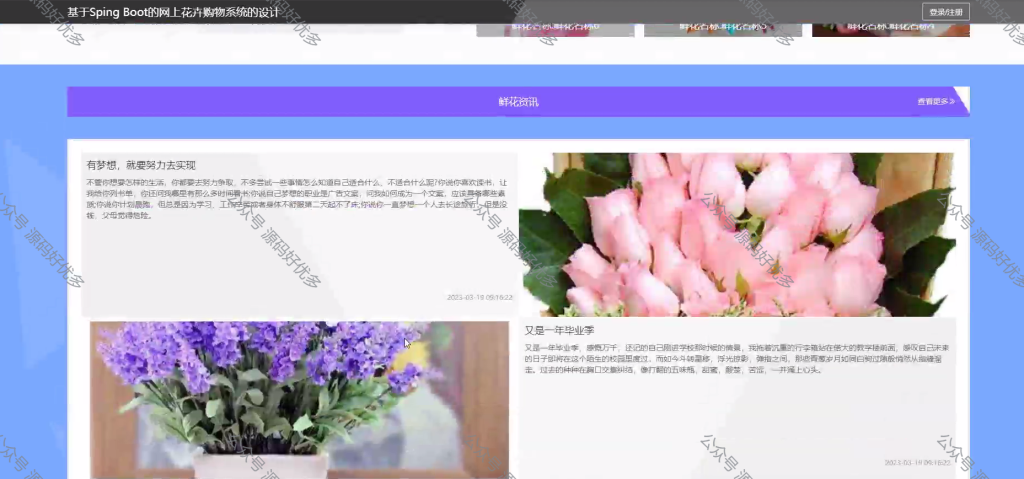The width and height of the screenshot is (1024, 479).
Task: Open article 有梦想，就要努力去实现
Action: point(141,165)
